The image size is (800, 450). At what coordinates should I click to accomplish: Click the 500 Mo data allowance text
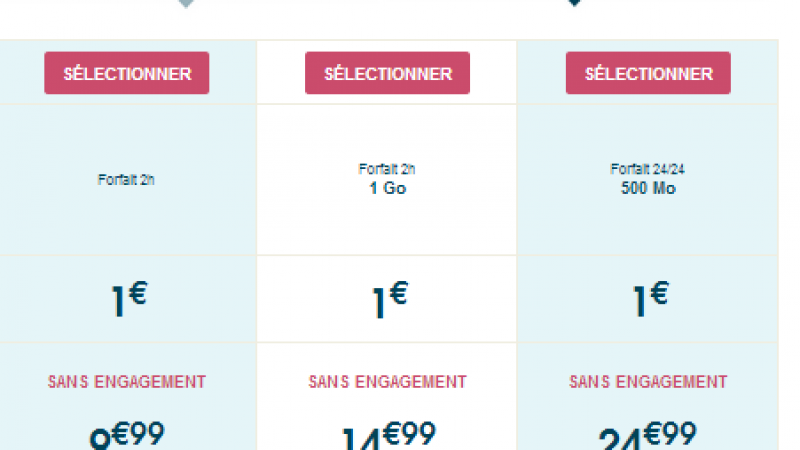tap(648, 187)
